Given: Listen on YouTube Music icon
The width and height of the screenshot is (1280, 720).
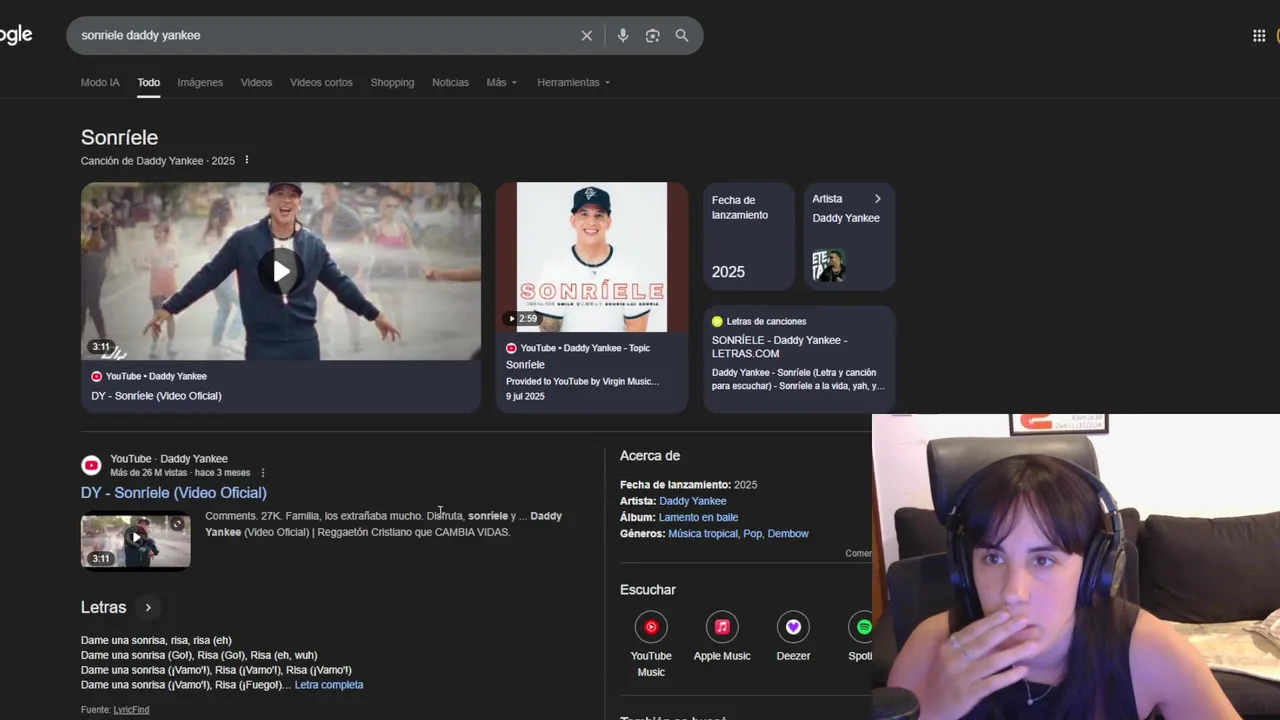Looking at the screenshot, I should (x=651, y=627).
